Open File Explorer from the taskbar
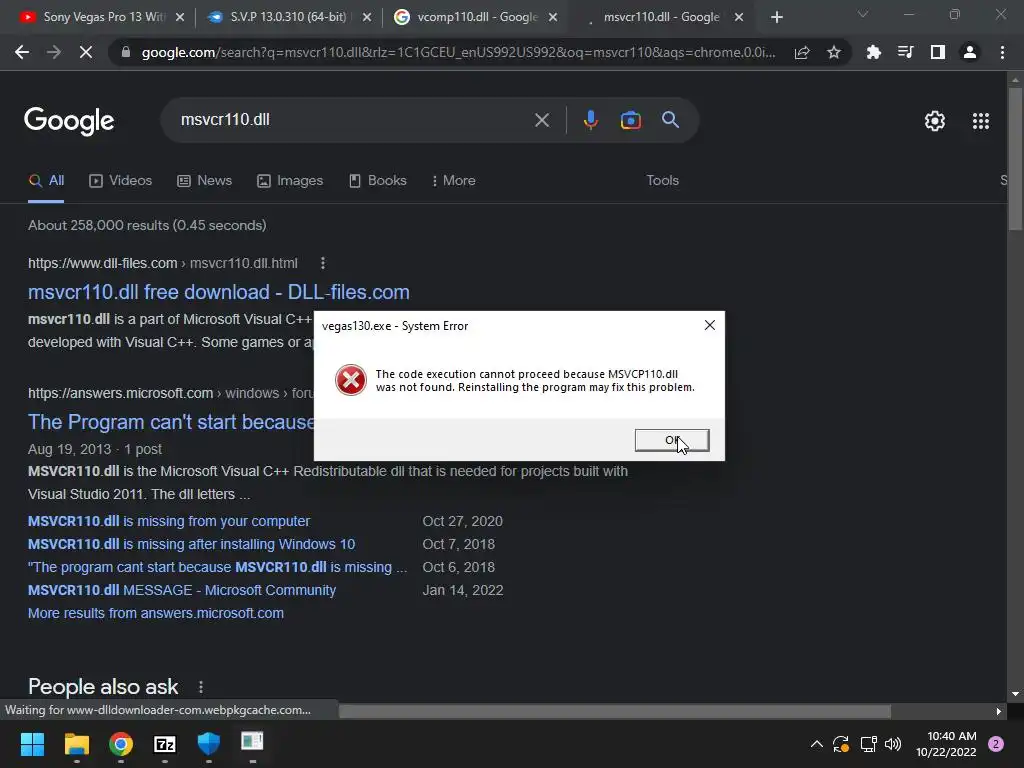 point(76,744)
